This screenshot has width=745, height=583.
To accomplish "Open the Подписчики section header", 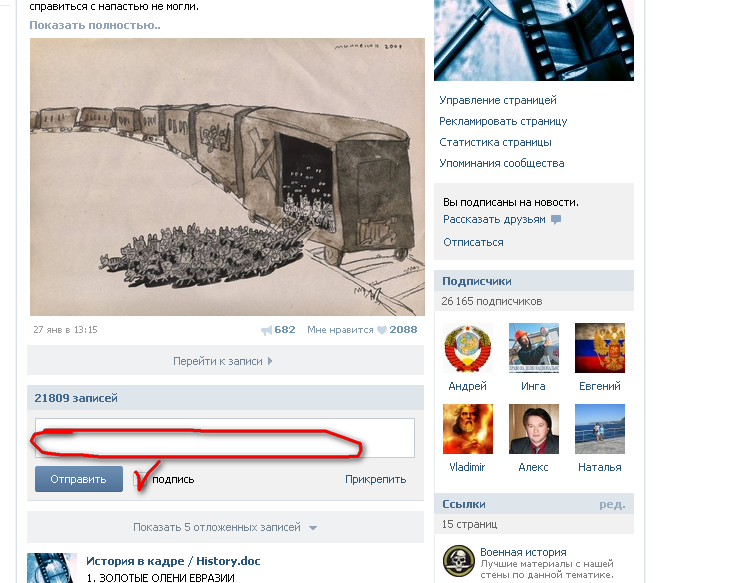I will pyautogui.click(x=534, y=281).
